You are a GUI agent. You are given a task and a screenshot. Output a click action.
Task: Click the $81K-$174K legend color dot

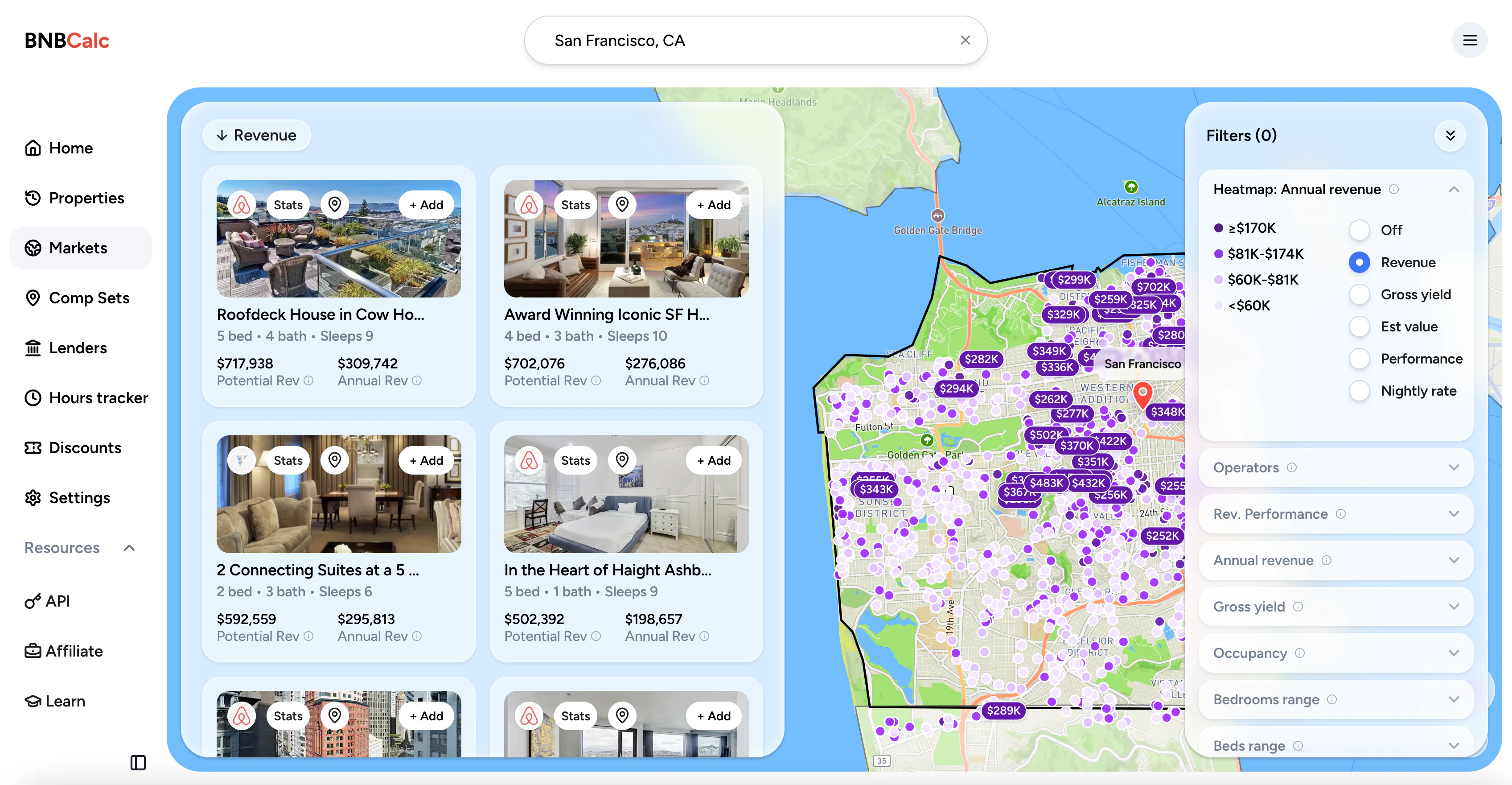click(1219, 254)
